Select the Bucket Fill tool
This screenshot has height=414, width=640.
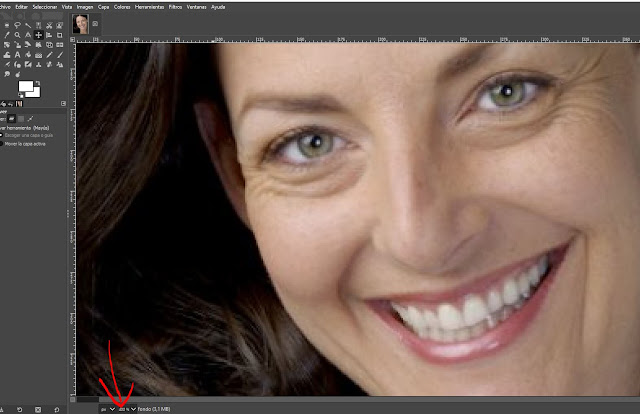click(x=28, y=55)
